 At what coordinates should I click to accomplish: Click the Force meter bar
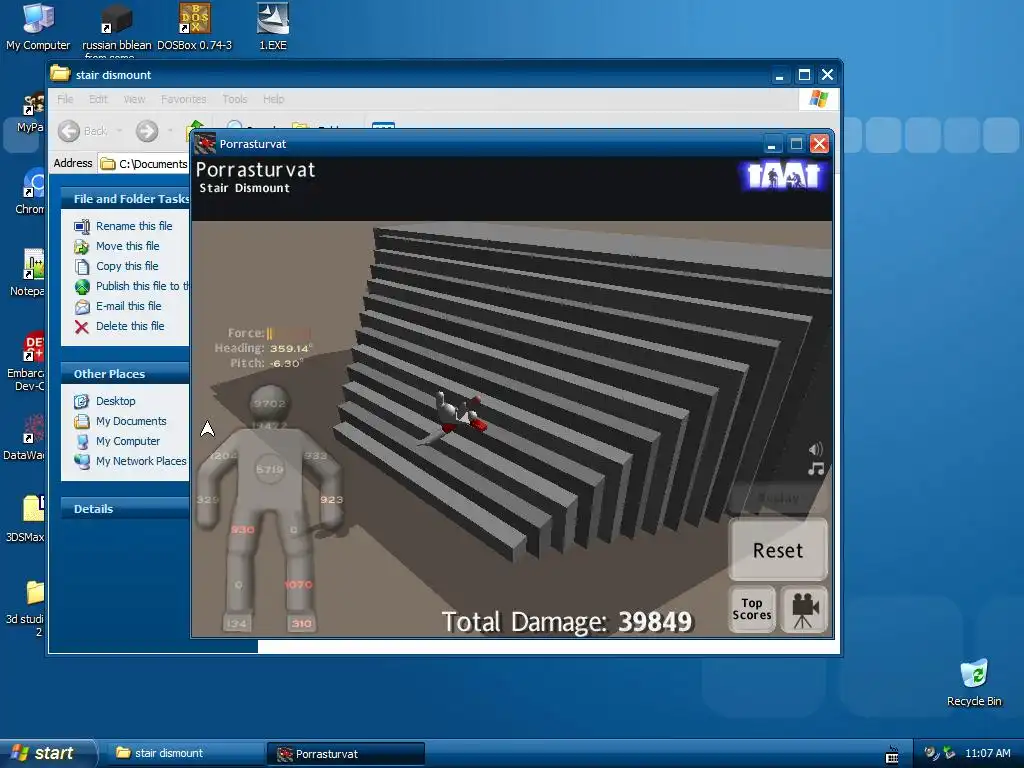click(288, 333)
